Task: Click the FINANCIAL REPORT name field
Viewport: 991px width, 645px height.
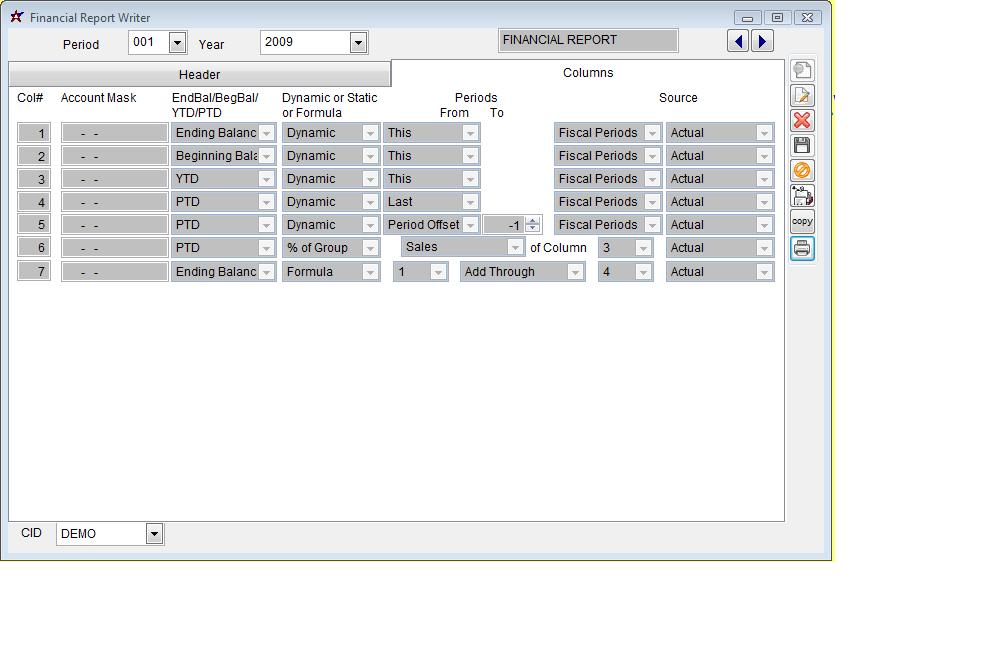Action: (x=588, y=41)
